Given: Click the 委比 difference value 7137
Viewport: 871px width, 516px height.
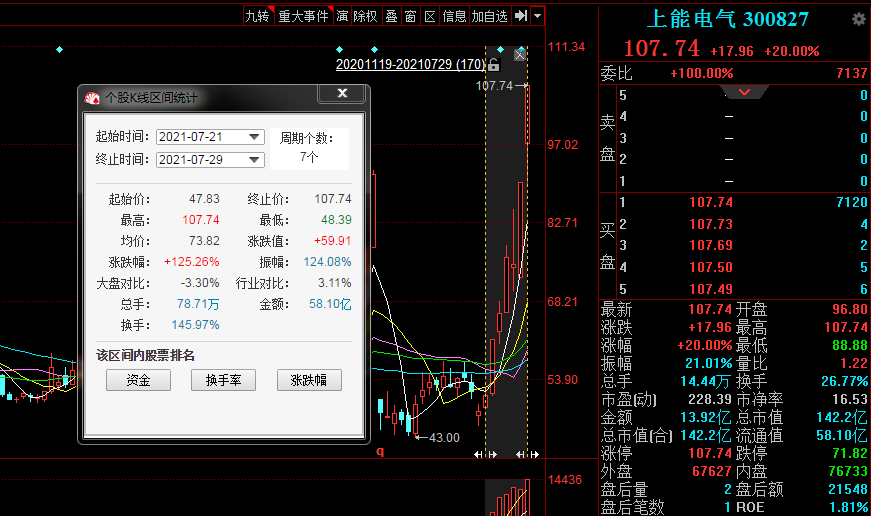Looking at the screenshot, I should [x=852, y=73].
